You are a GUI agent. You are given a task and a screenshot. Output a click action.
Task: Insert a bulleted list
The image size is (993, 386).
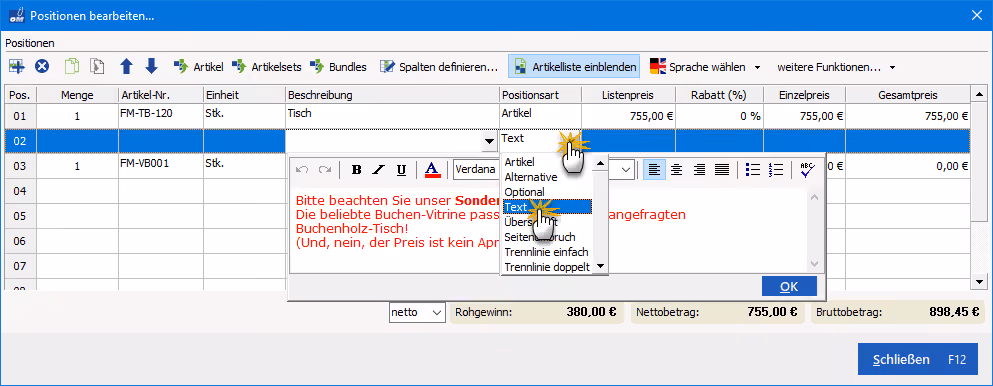point(752,170)
